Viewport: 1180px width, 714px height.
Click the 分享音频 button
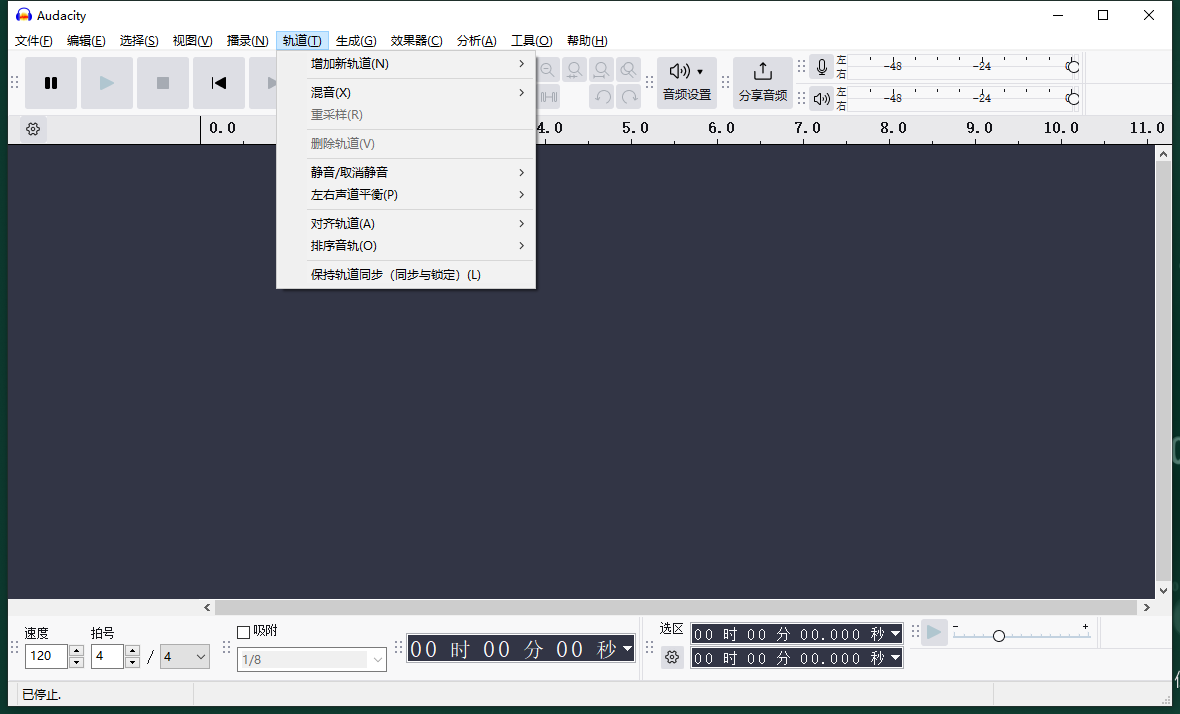[763, 82]
